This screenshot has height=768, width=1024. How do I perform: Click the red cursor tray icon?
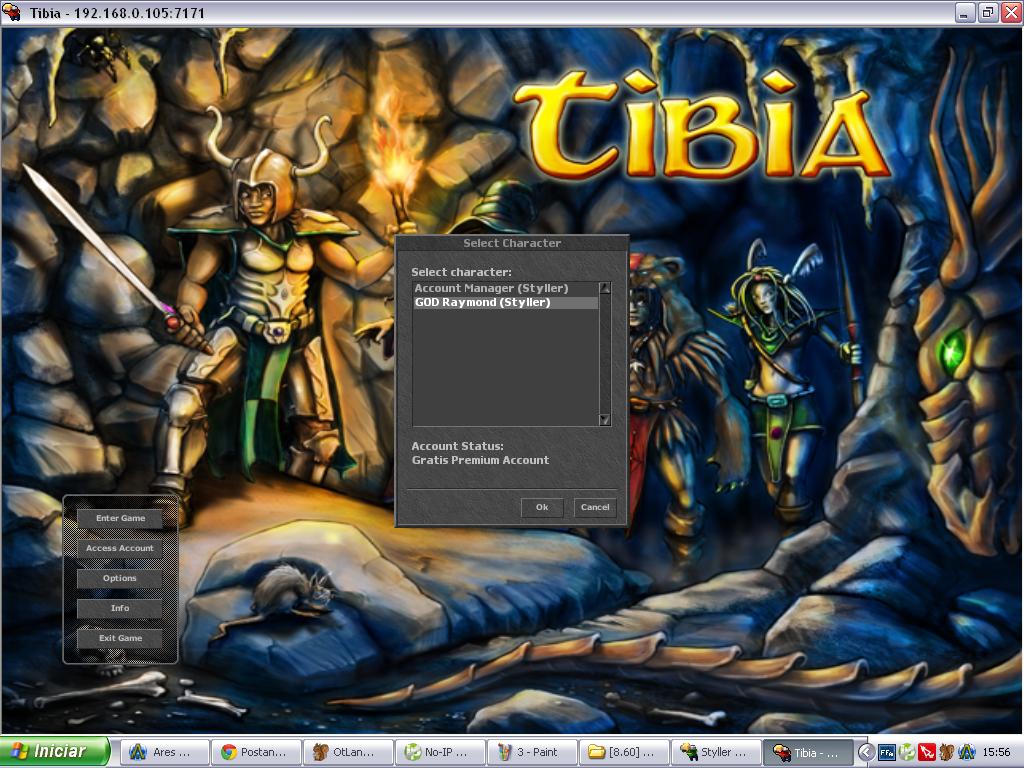[x=927, y=752]
